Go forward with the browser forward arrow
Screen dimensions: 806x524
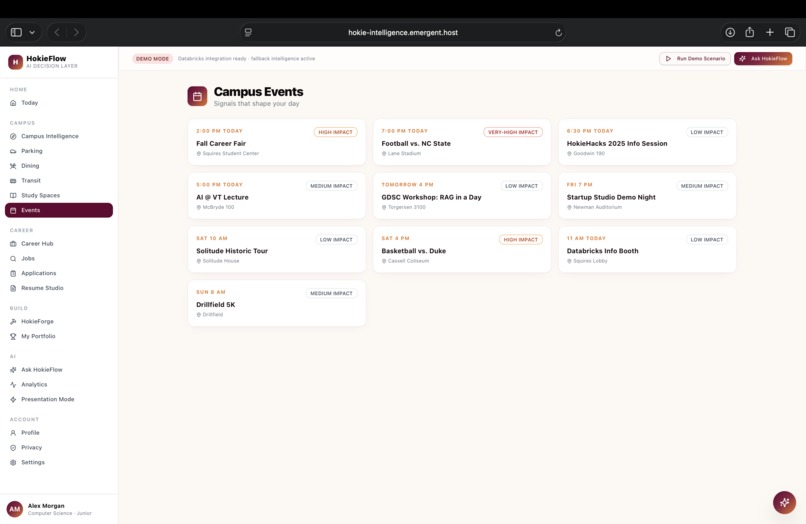pyautogui.click(x=76, y=32)
